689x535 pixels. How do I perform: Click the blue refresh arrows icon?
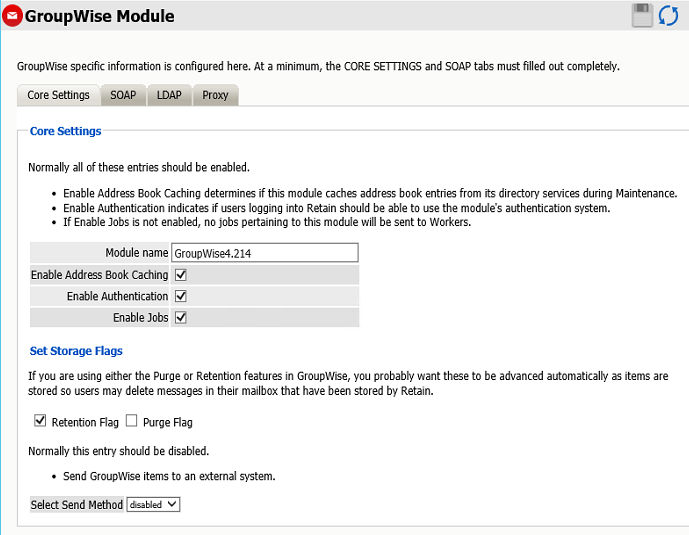668,15
